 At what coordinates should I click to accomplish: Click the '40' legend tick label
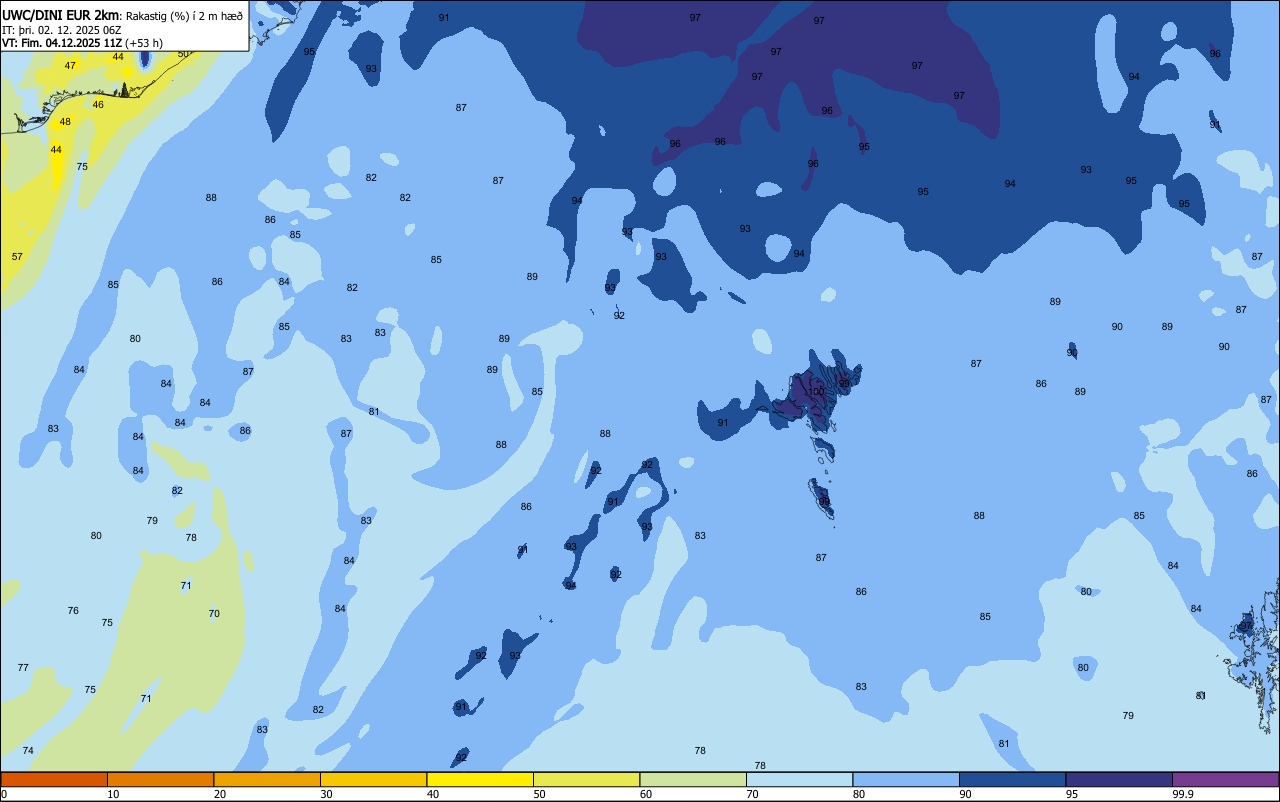click(x=433, y=794)
